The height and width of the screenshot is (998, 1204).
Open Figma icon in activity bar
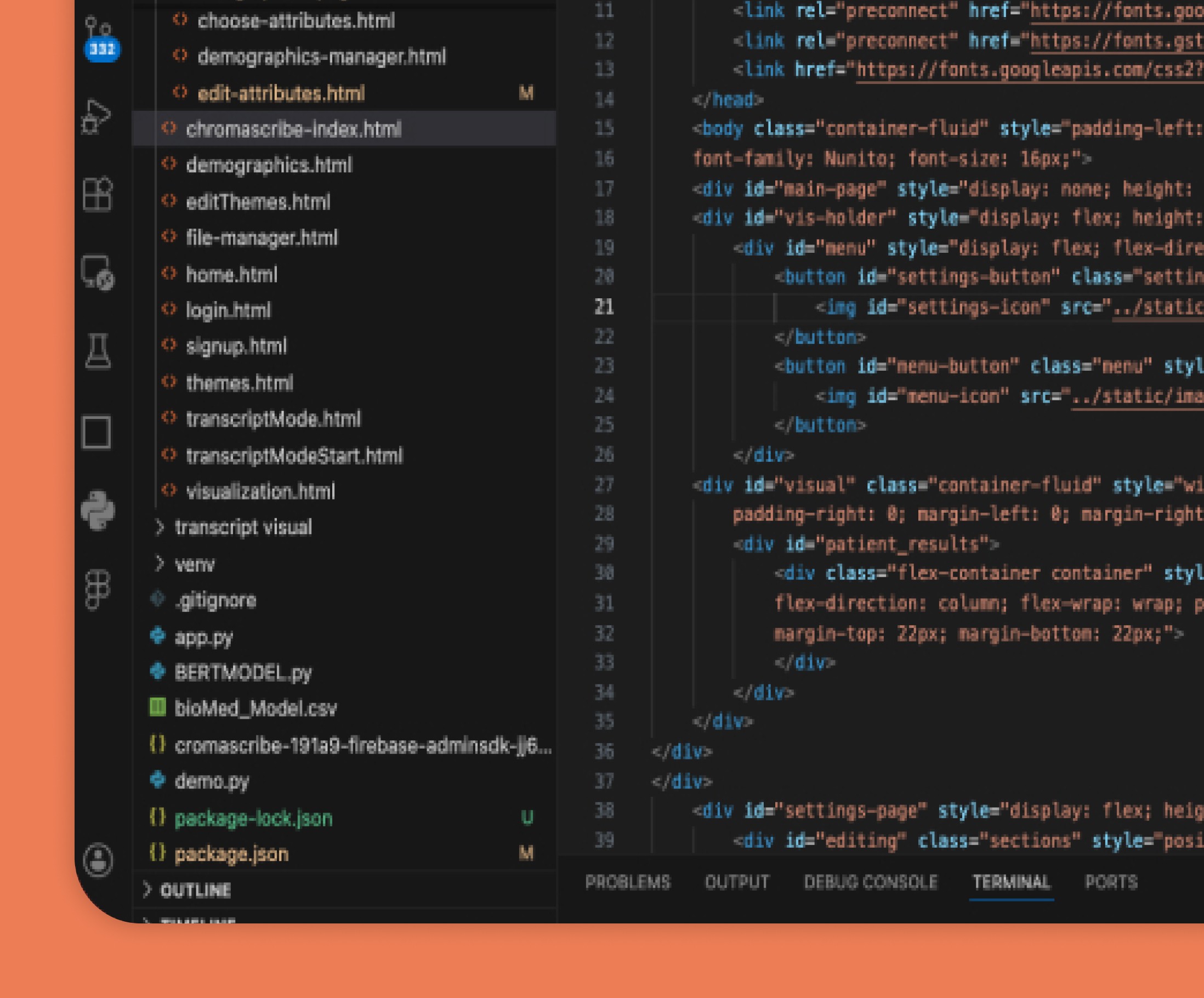coord(97,589)
